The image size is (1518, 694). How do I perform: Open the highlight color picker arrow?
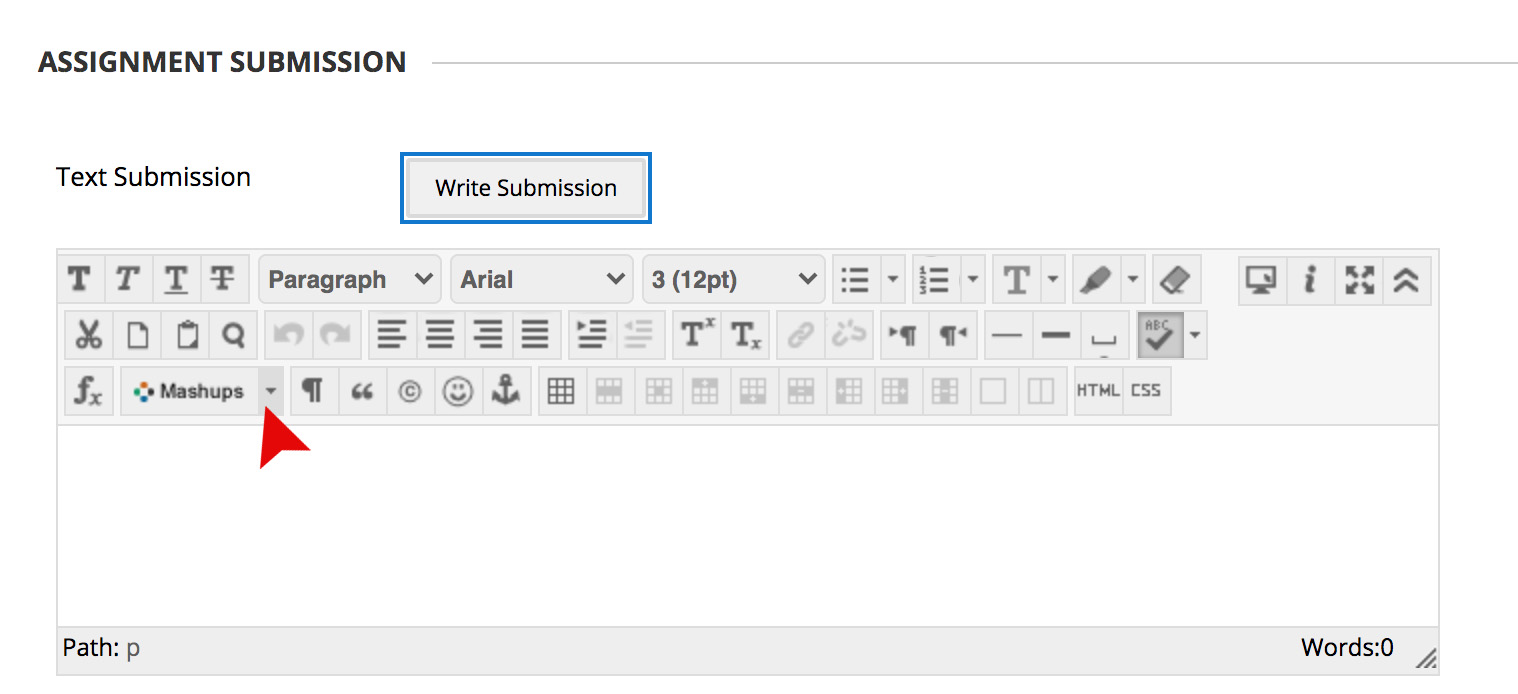[x=1132, y=280]
